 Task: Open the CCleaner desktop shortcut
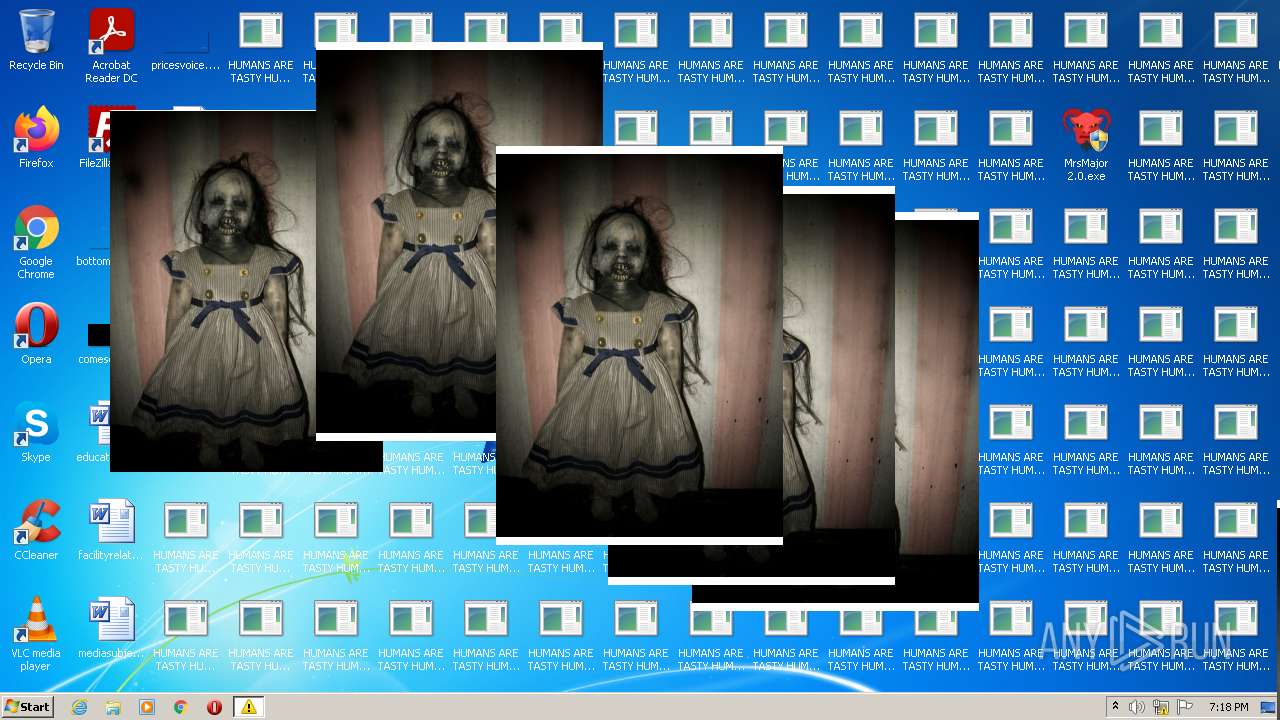point(36,530)
